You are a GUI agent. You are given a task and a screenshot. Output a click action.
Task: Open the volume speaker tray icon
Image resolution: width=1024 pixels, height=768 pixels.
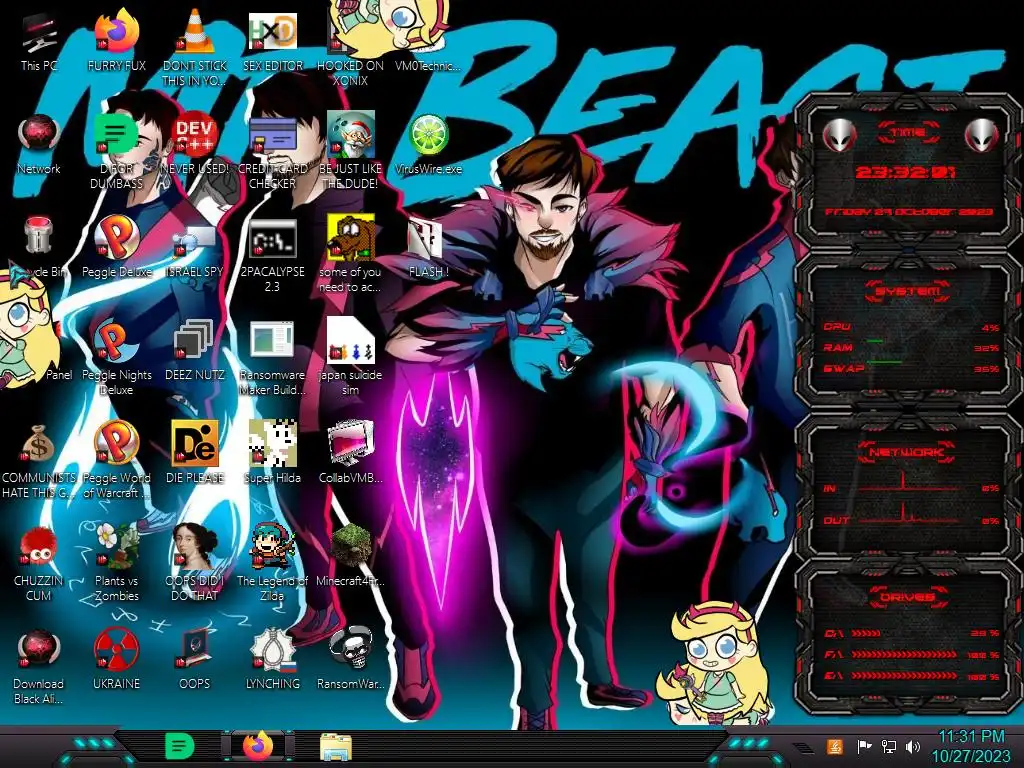pyautogui.click(x=913, y=746)
